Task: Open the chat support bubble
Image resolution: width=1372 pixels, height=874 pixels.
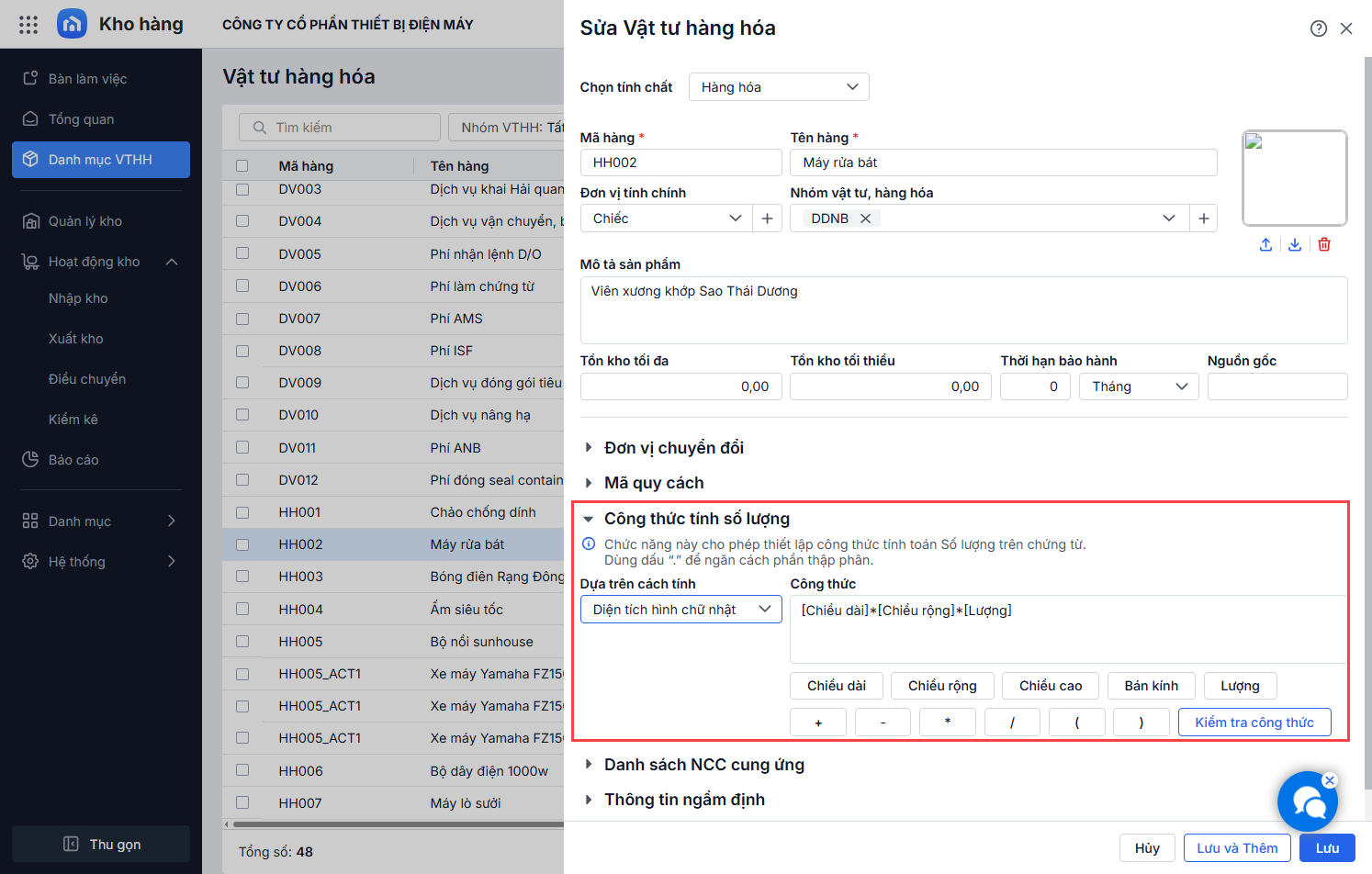Action: (x=1308, y=801)
